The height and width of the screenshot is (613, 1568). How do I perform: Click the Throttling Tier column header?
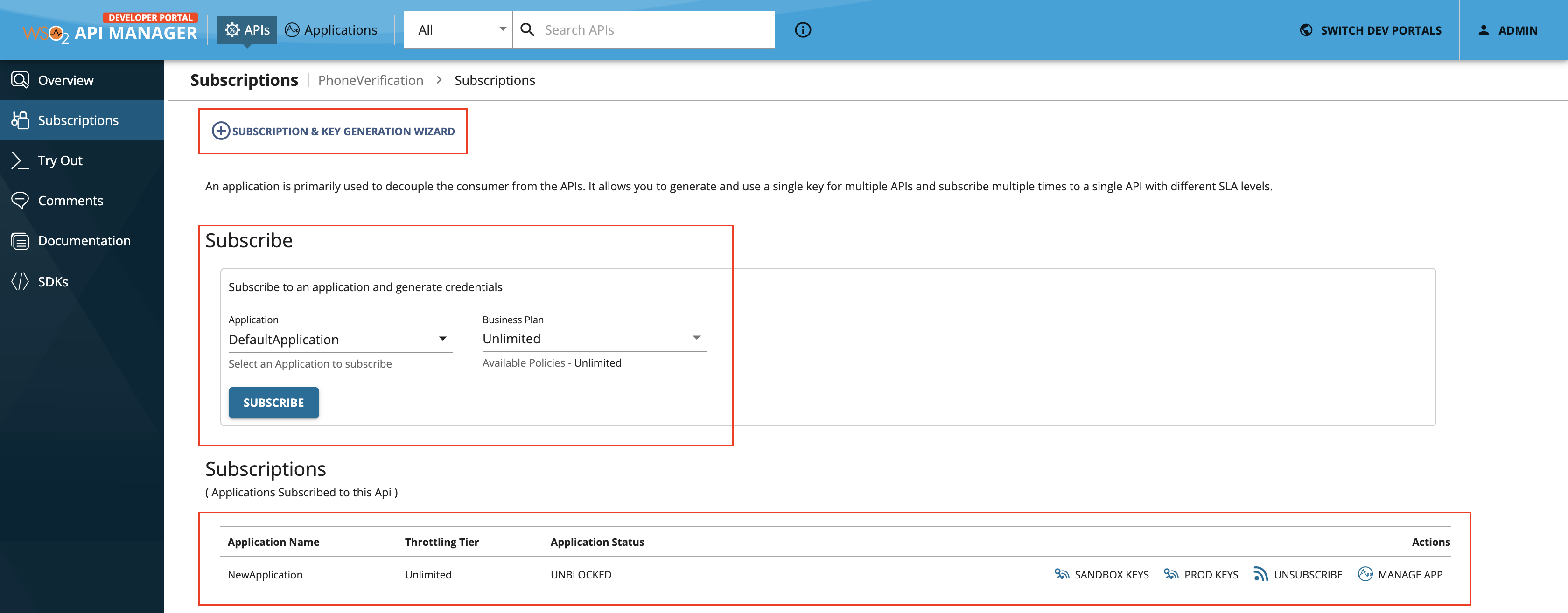click(441, 542)
